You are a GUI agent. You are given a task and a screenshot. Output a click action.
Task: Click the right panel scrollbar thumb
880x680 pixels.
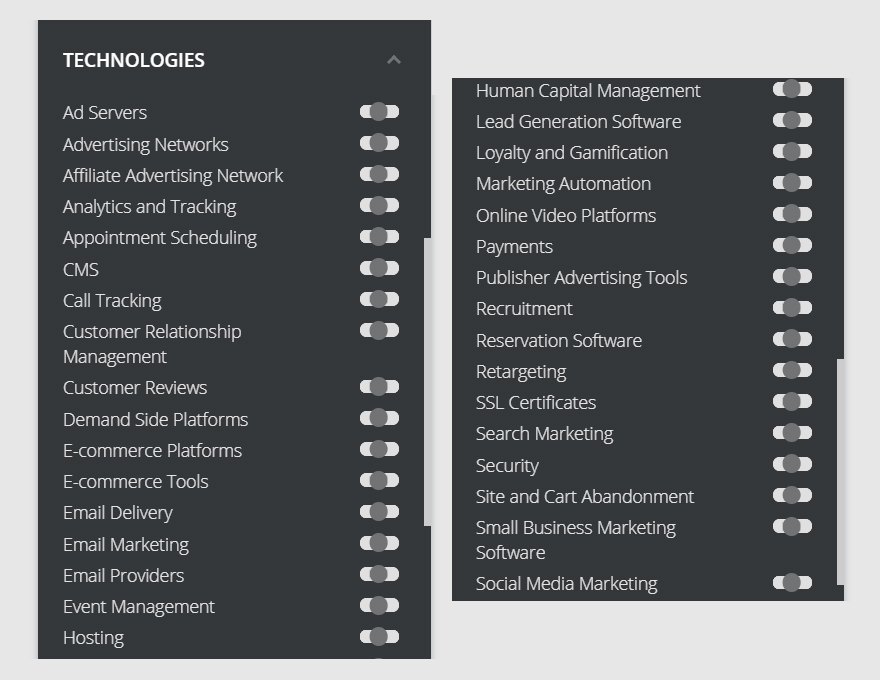point(840,470)
